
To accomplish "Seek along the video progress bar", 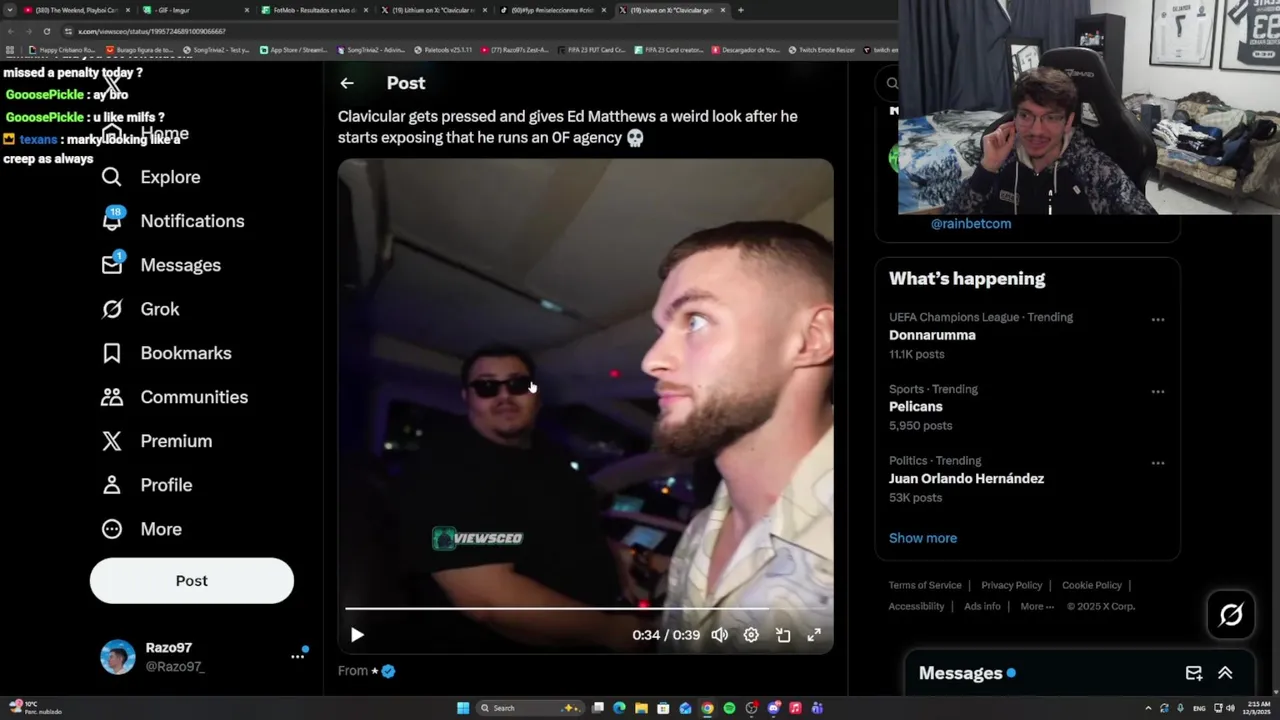I will 585,607.
